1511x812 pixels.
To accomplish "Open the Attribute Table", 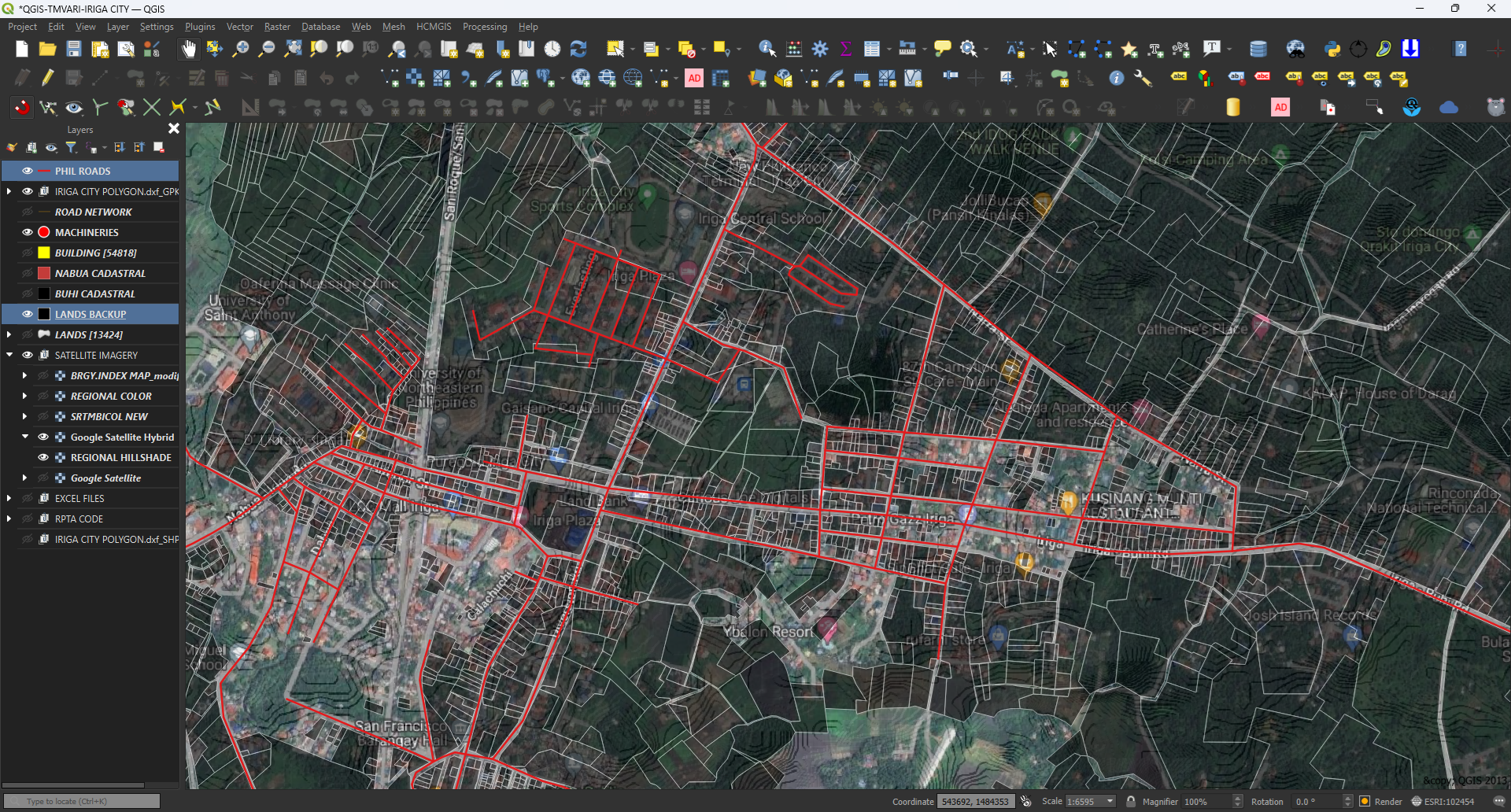I will point(872,49).
